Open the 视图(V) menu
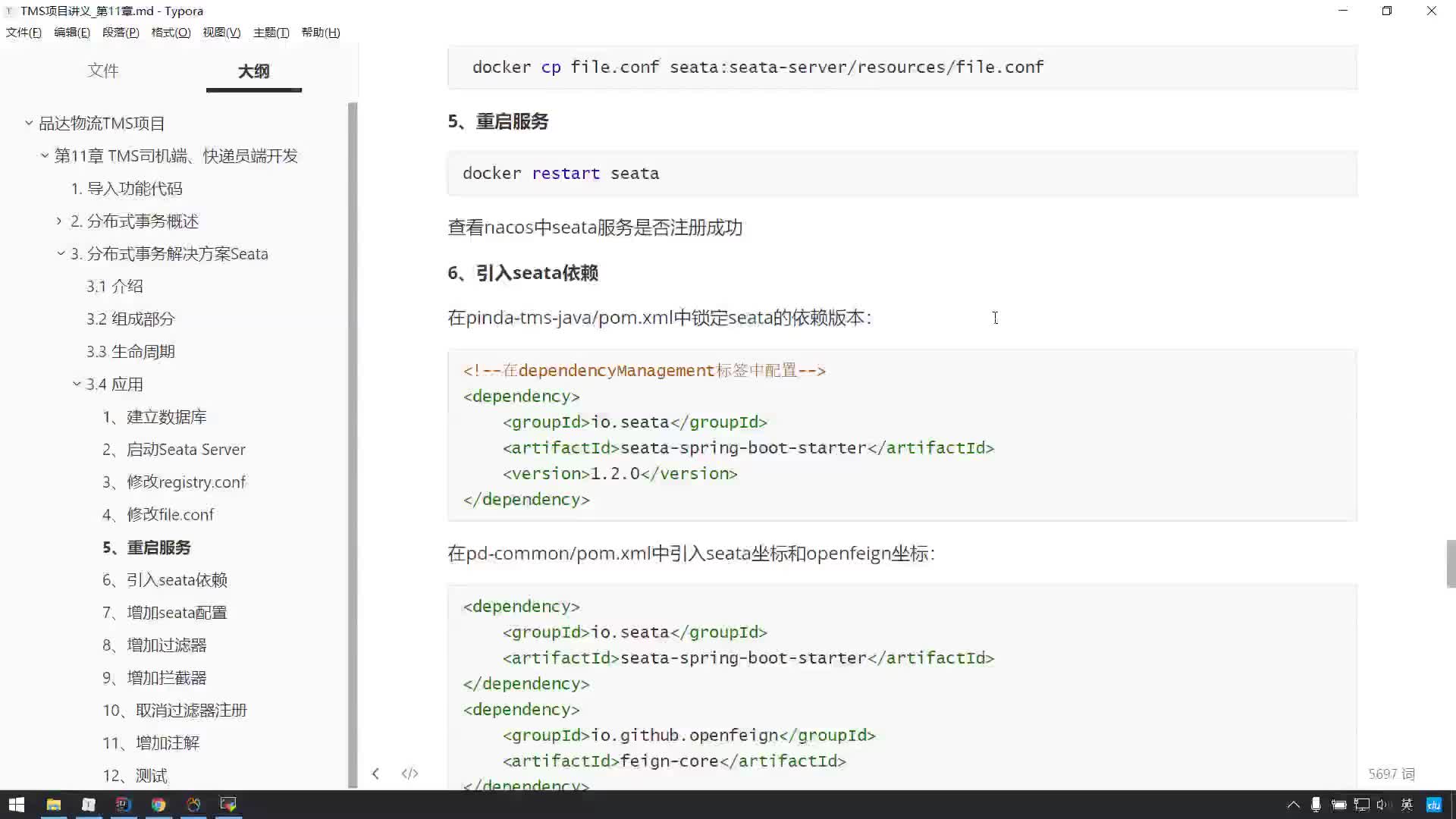Viewport: 1456px width, 819px height. tap(221, 33)
